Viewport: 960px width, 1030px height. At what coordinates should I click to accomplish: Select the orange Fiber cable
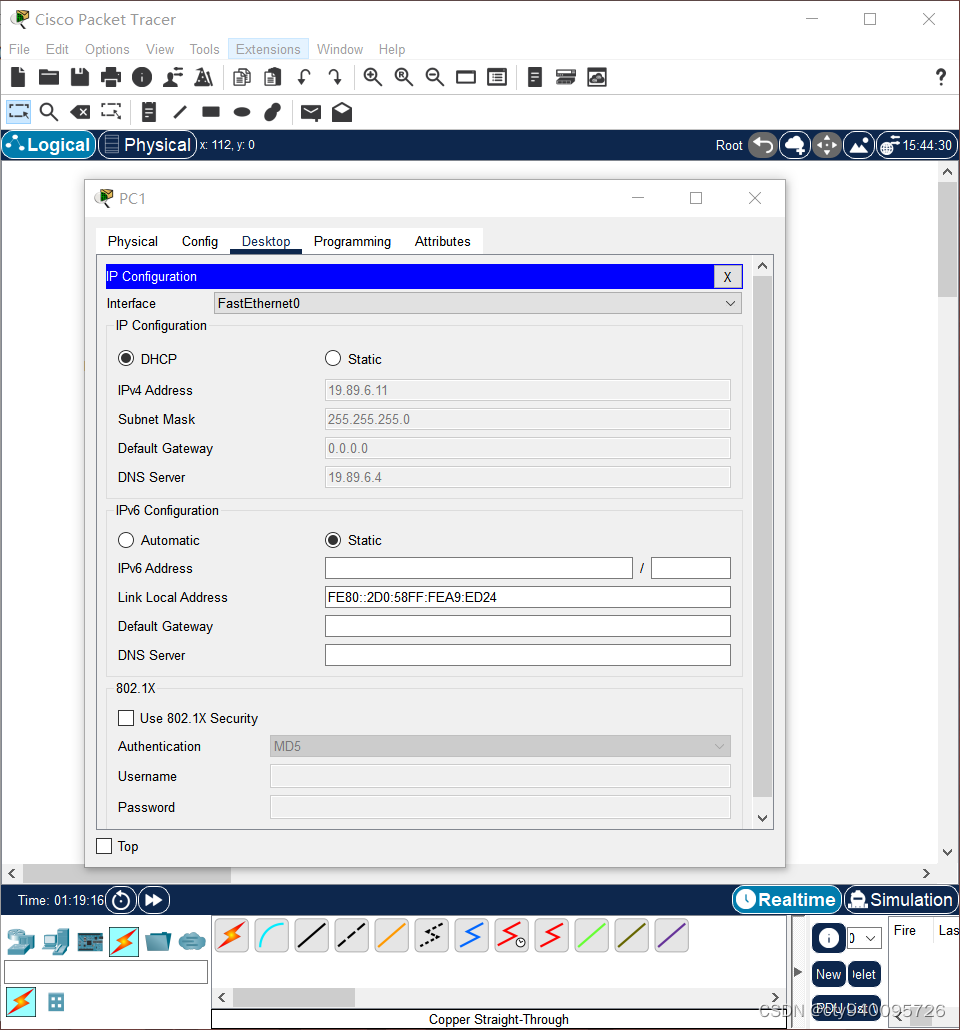[392, 935]
